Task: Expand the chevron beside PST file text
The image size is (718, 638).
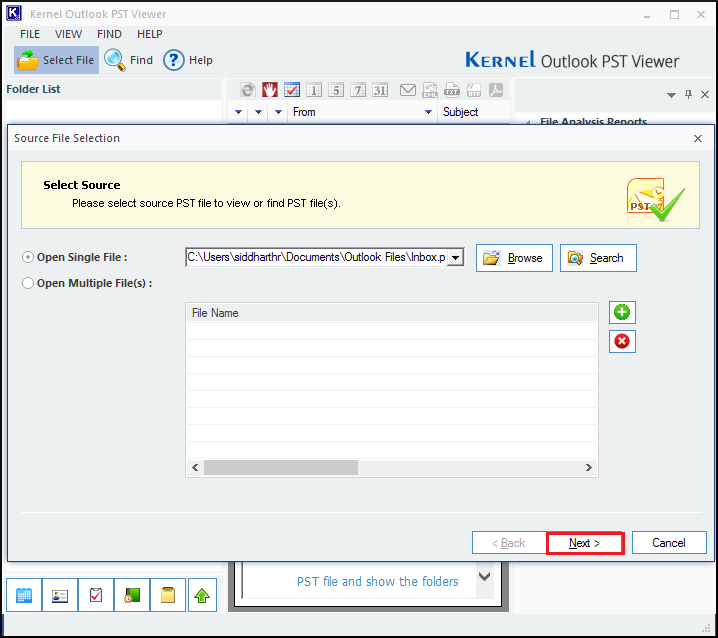Action: pyautogui.click(x=484, y=576)
